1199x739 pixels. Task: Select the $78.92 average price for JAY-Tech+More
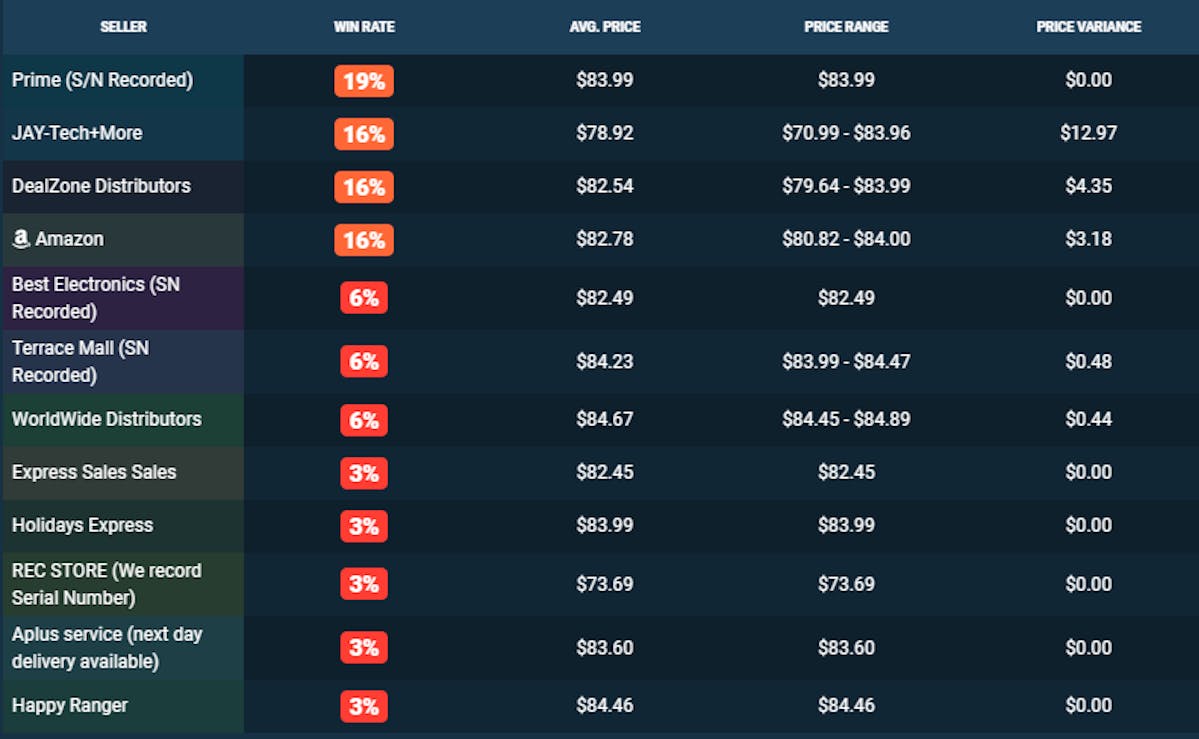pos(605,133)
